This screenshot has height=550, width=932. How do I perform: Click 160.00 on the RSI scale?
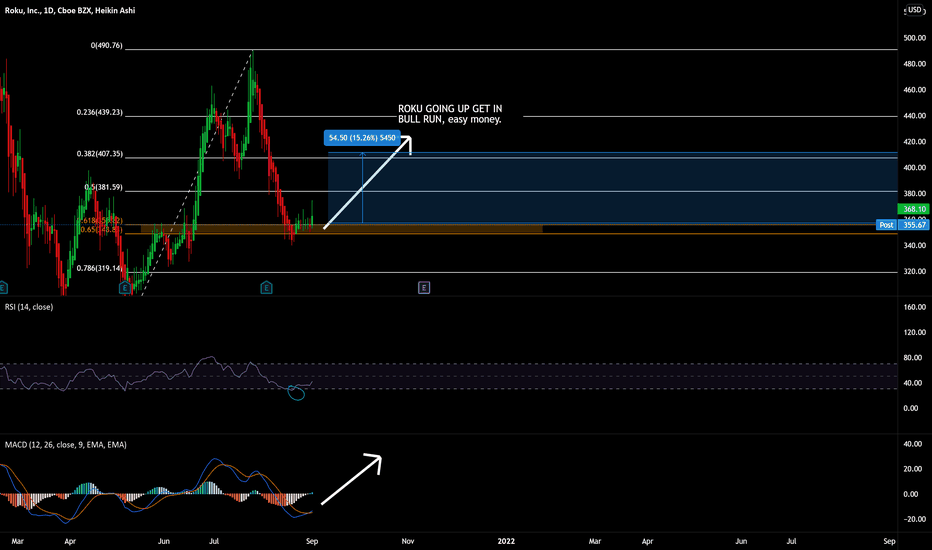point(915,307)
